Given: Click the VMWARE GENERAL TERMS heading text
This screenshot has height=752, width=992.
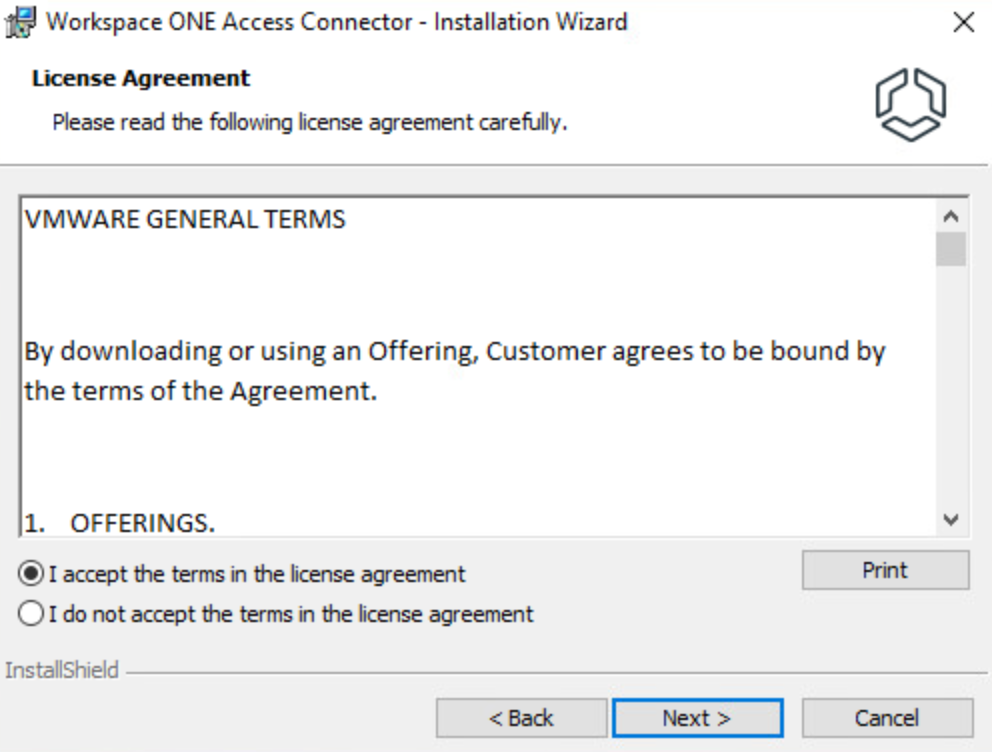Looking at the screenshot, I should [185, 220].
